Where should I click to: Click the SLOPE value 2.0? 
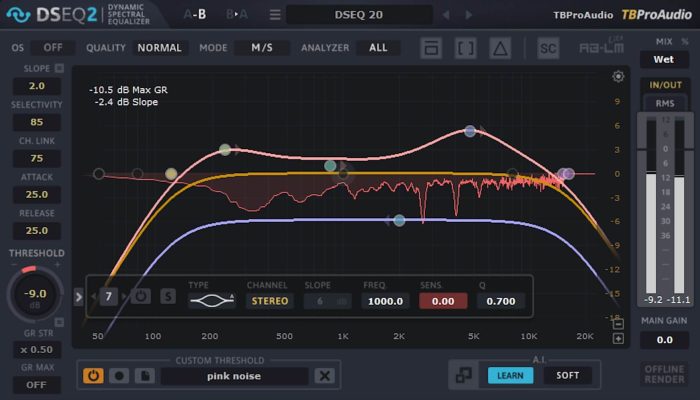coord(37,86)
